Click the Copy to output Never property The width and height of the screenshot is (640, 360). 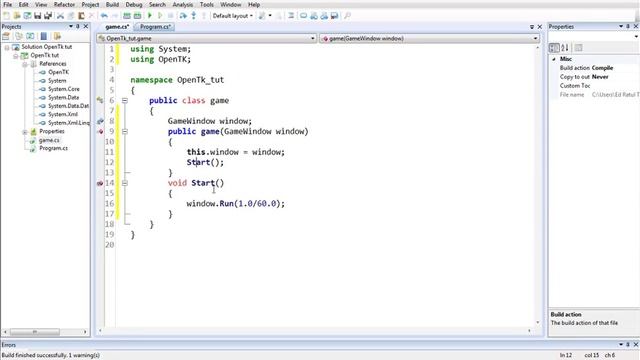pos(600,77)
